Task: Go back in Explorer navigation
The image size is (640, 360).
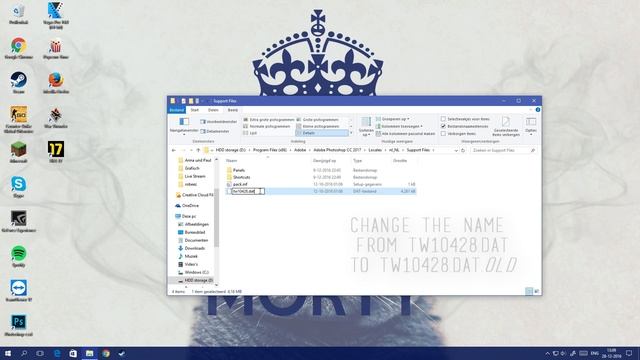Action: click(174, 150)
